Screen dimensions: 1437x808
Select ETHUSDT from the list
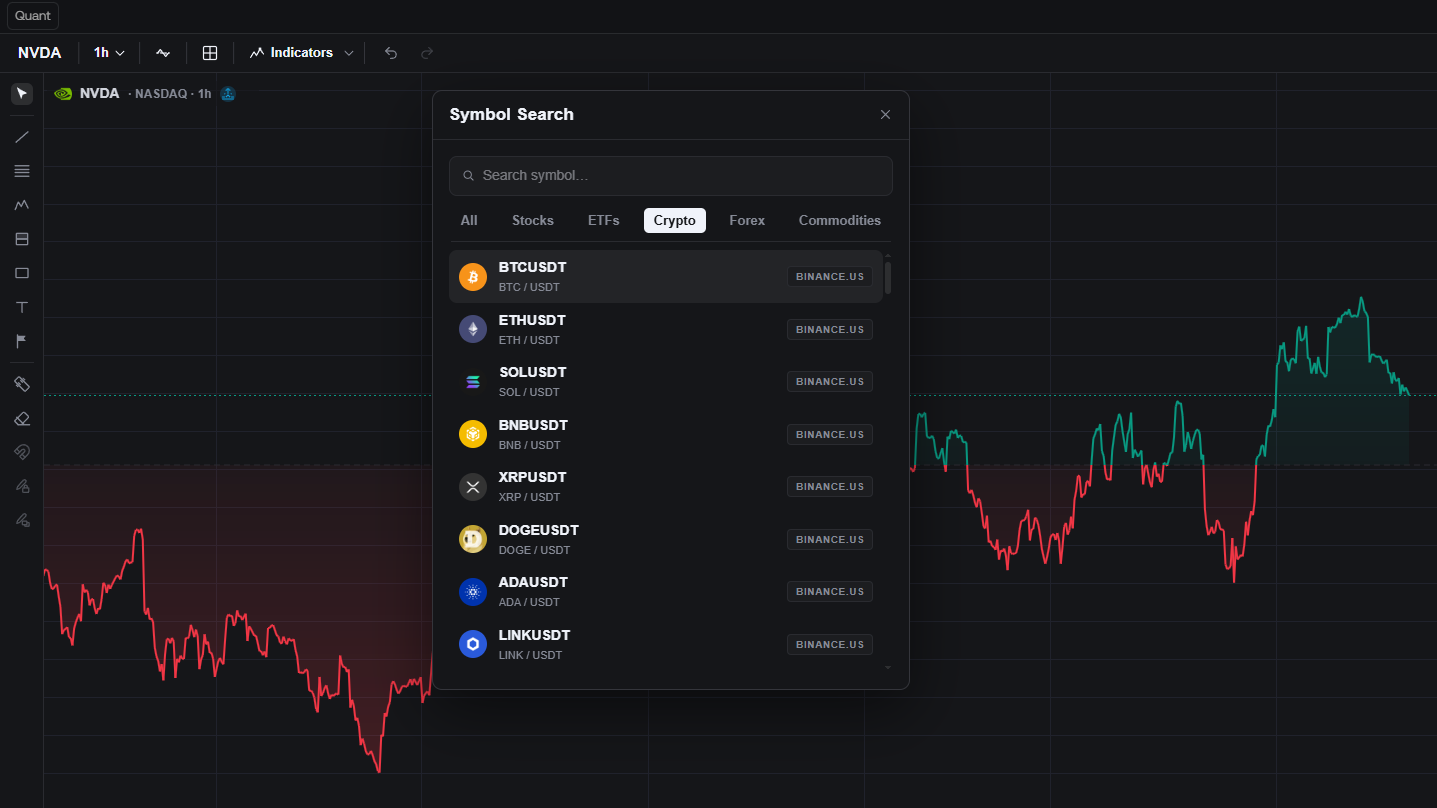pos(666,329)
